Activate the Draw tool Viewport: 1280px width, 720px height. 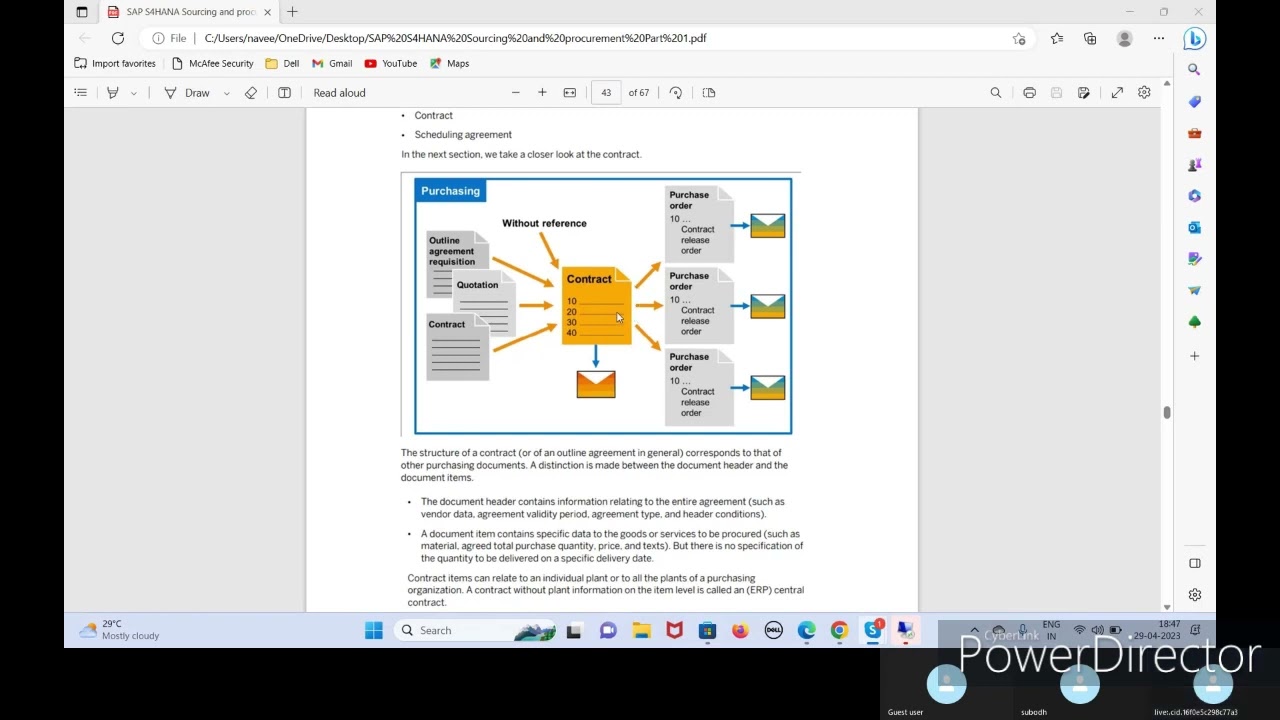(x=187, y=93)
